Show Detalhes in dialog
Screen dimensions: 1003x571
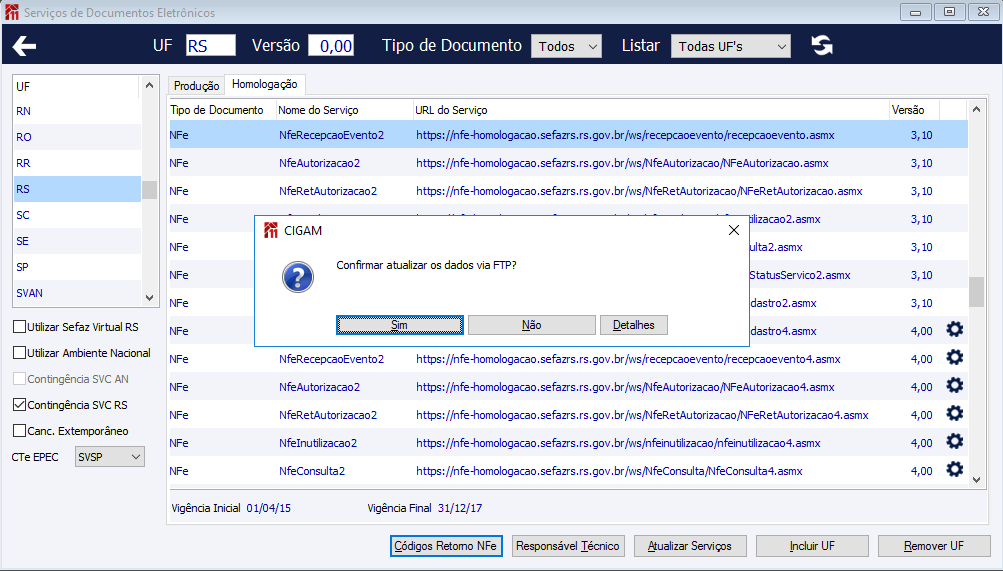pyautogui.click(x=634, y=325)
